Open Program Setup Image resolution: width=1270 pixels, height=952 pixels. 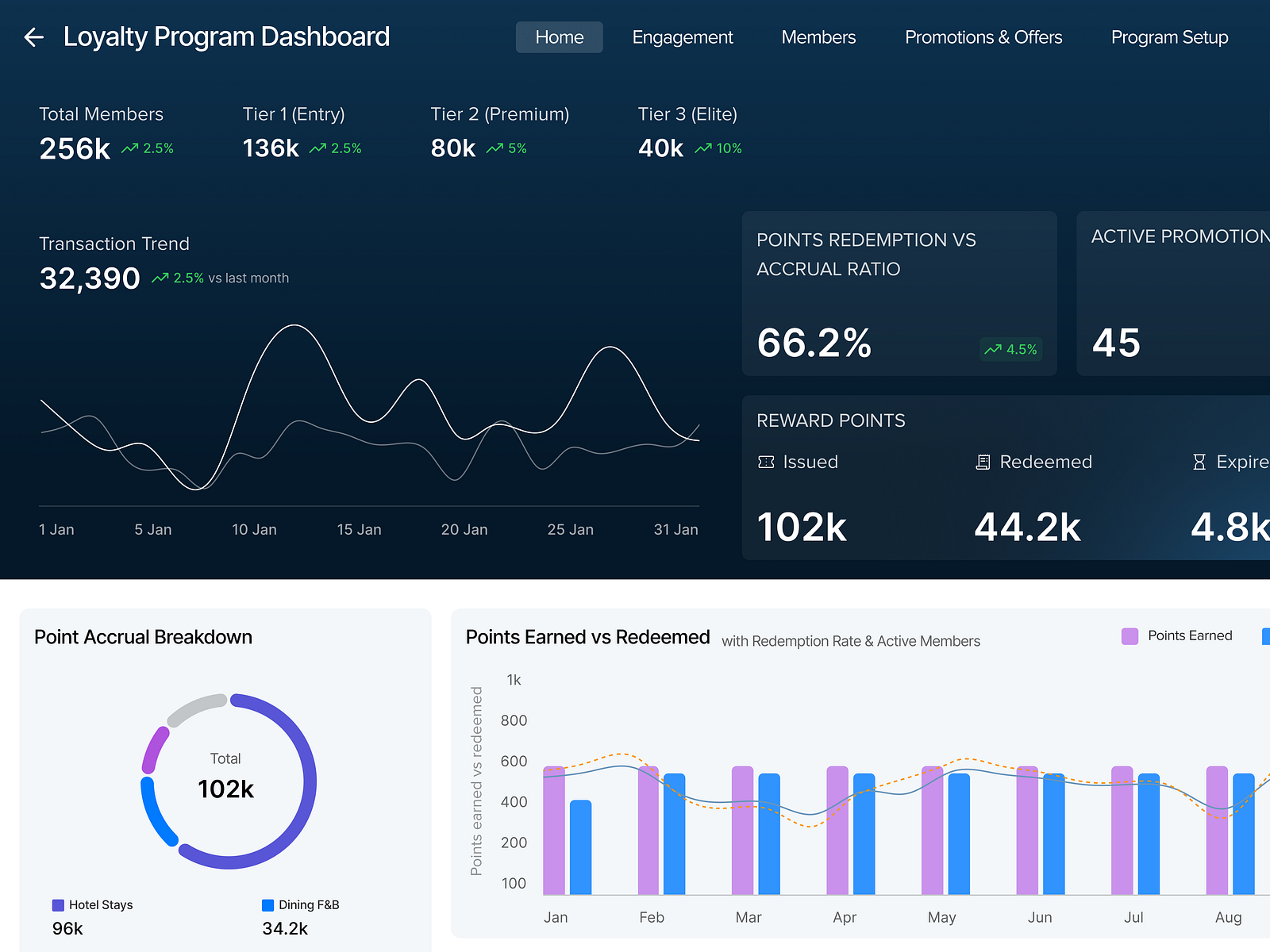(x=1169, y=36)
